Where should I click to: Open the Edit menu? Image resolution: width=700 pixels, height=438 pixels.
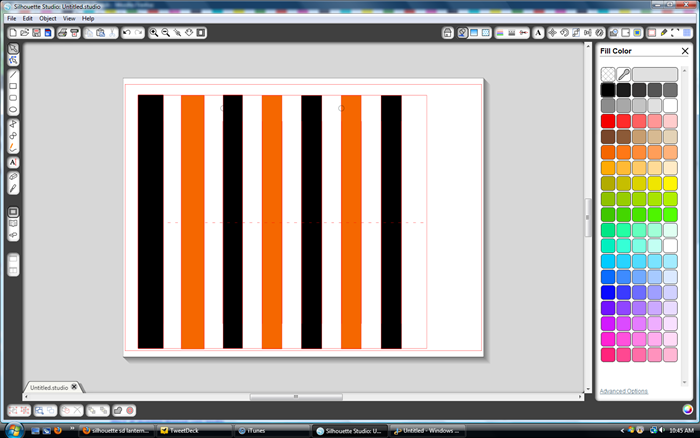coord(28,18)
